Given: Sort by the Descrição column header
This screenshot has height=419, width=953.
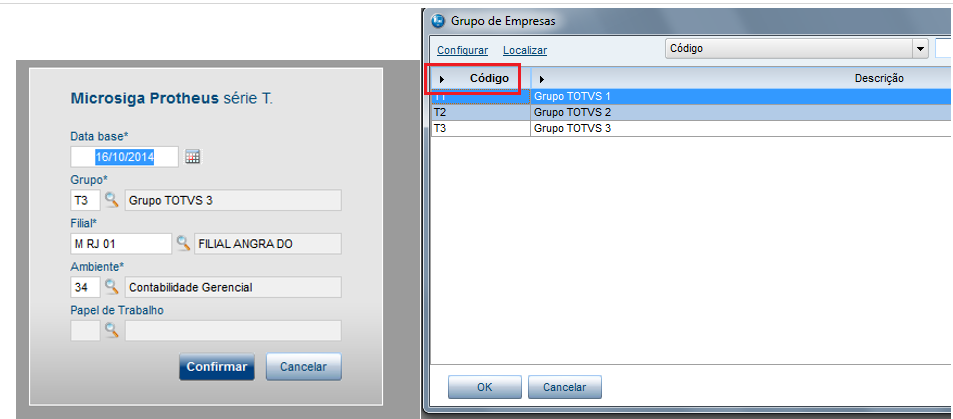Looking at the screenshot, I should [x=741, y=78].
